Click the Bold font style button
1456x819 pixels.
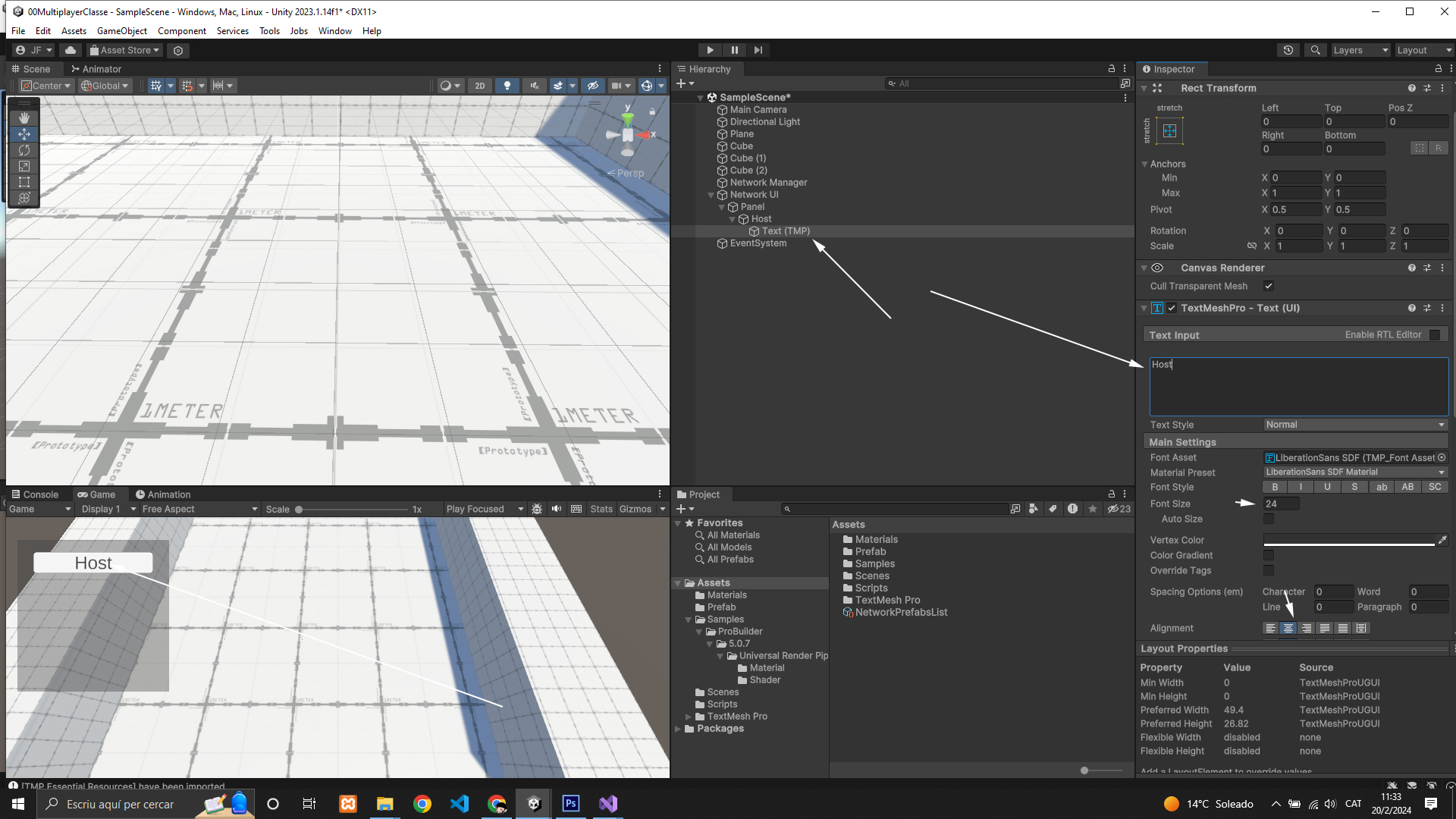[x=1276, y=488]
